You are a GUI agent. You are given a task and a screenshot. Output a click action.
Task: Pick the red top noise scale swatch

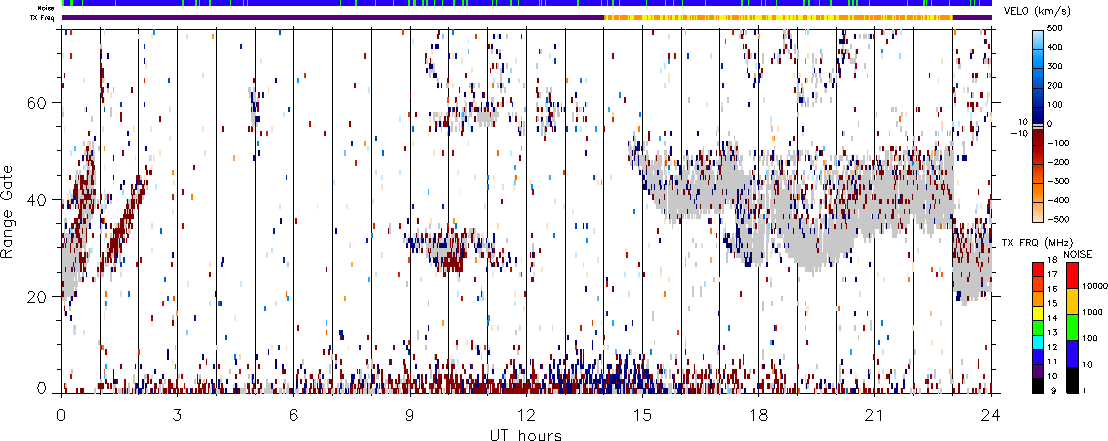pyautogui.click(x=1071, y=274)
